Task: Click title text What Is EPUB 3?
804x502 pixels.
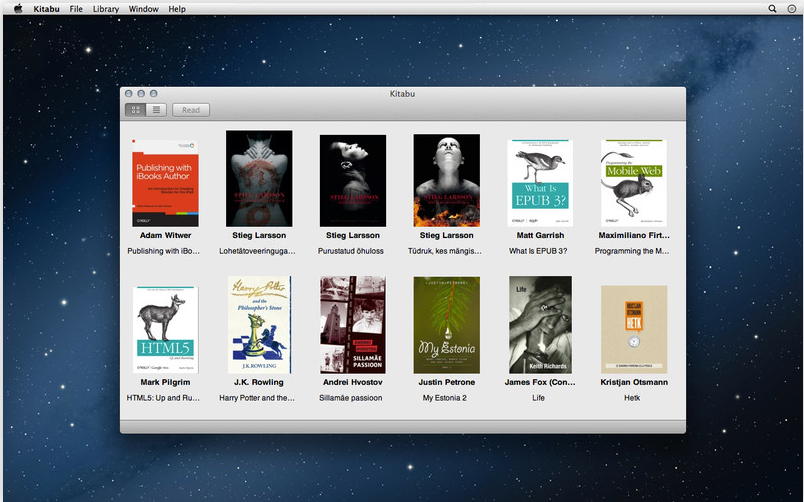Action: [x=538, y=251]
